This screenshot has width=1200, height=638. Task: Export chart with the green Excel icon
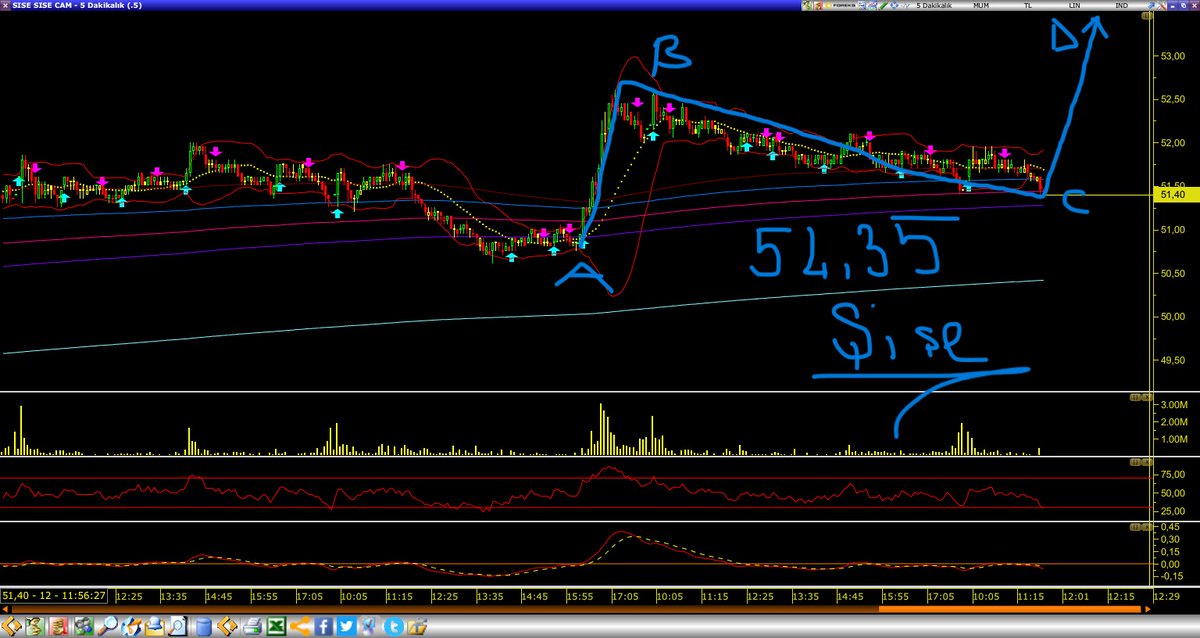pos(275,627)
